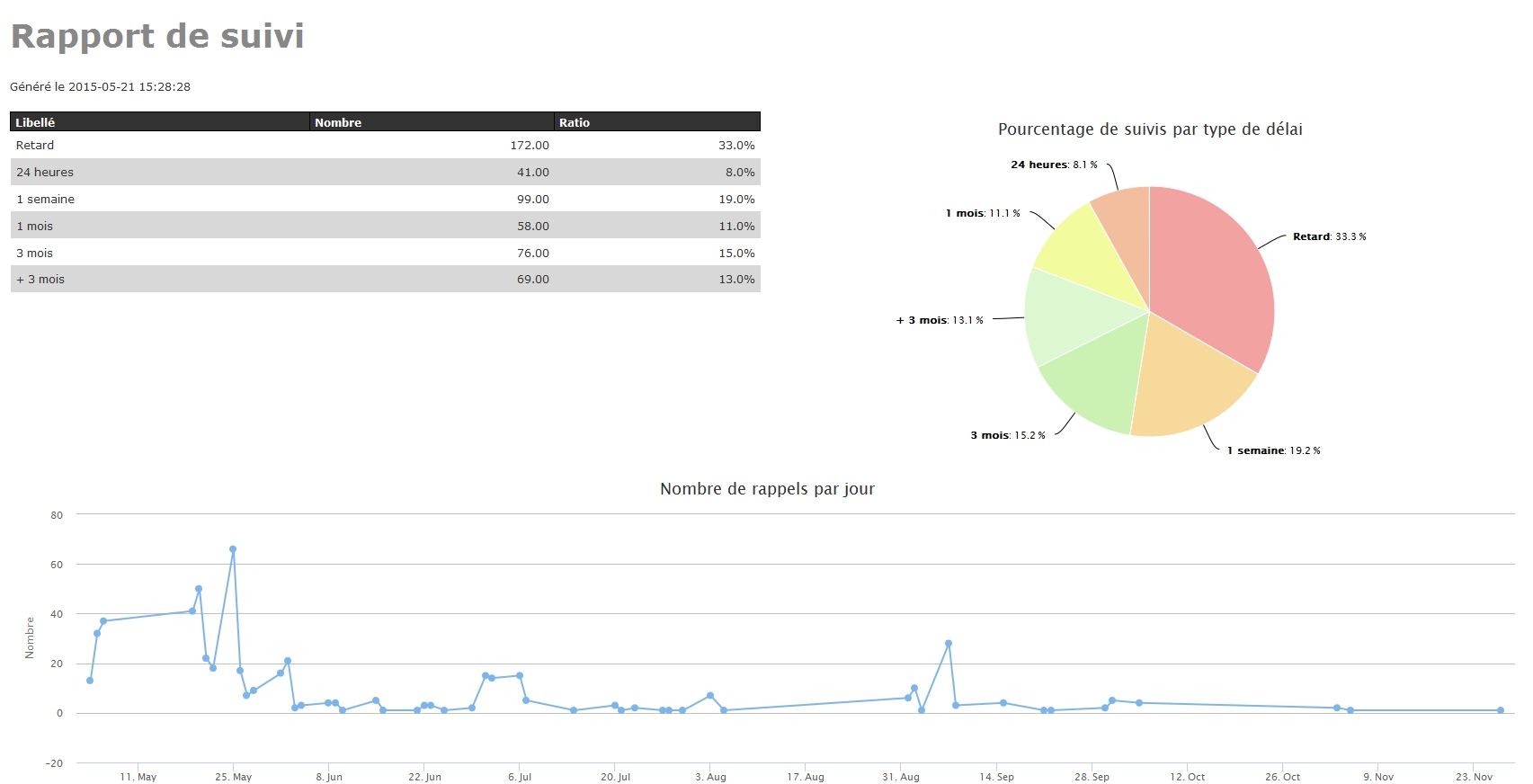Screen dimensions: 1533x784
Task: Click the 'Nombre de rappels par jour' chart title
Action: point(767,489)
